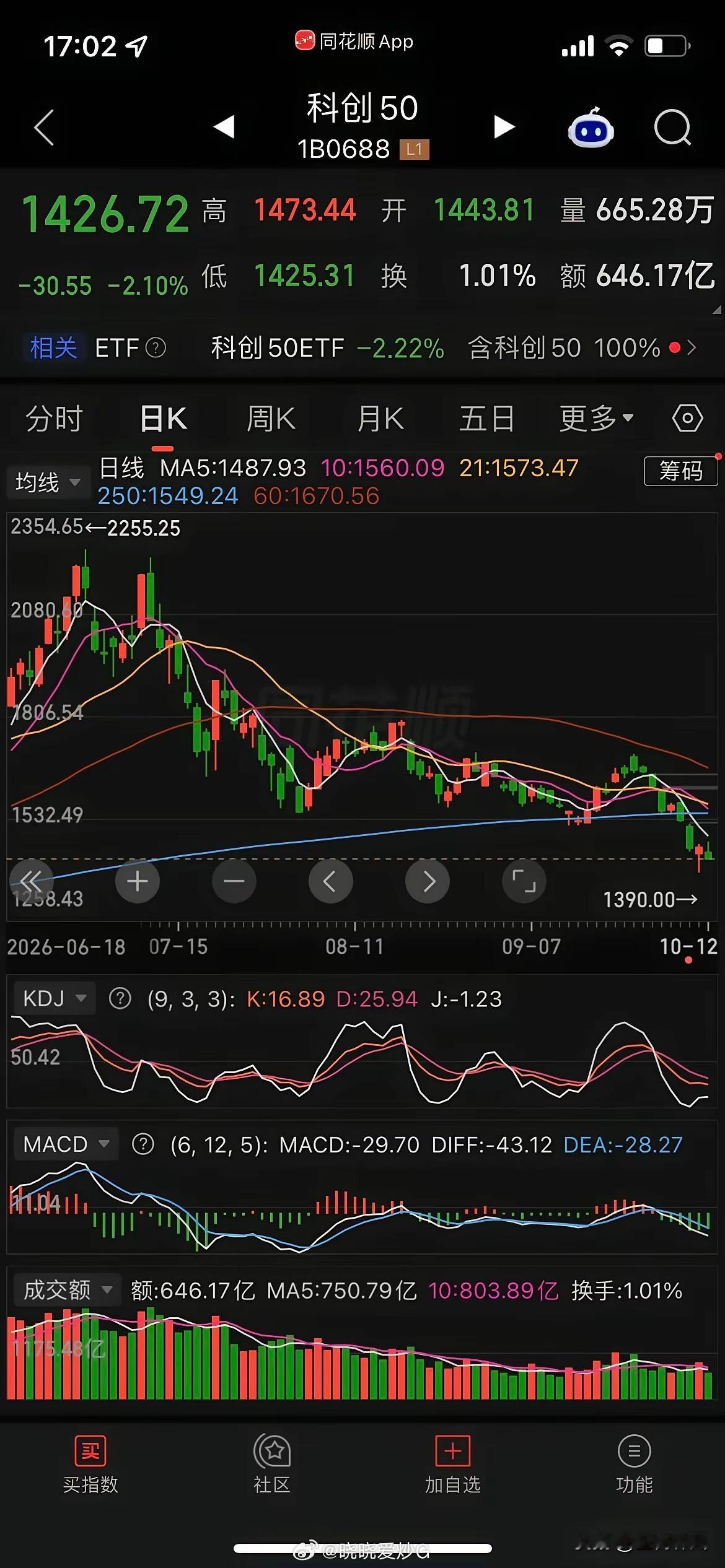Tap 含科创50 100% text
This screenshot has height=1568, width=725.
[x=565, y=348]
